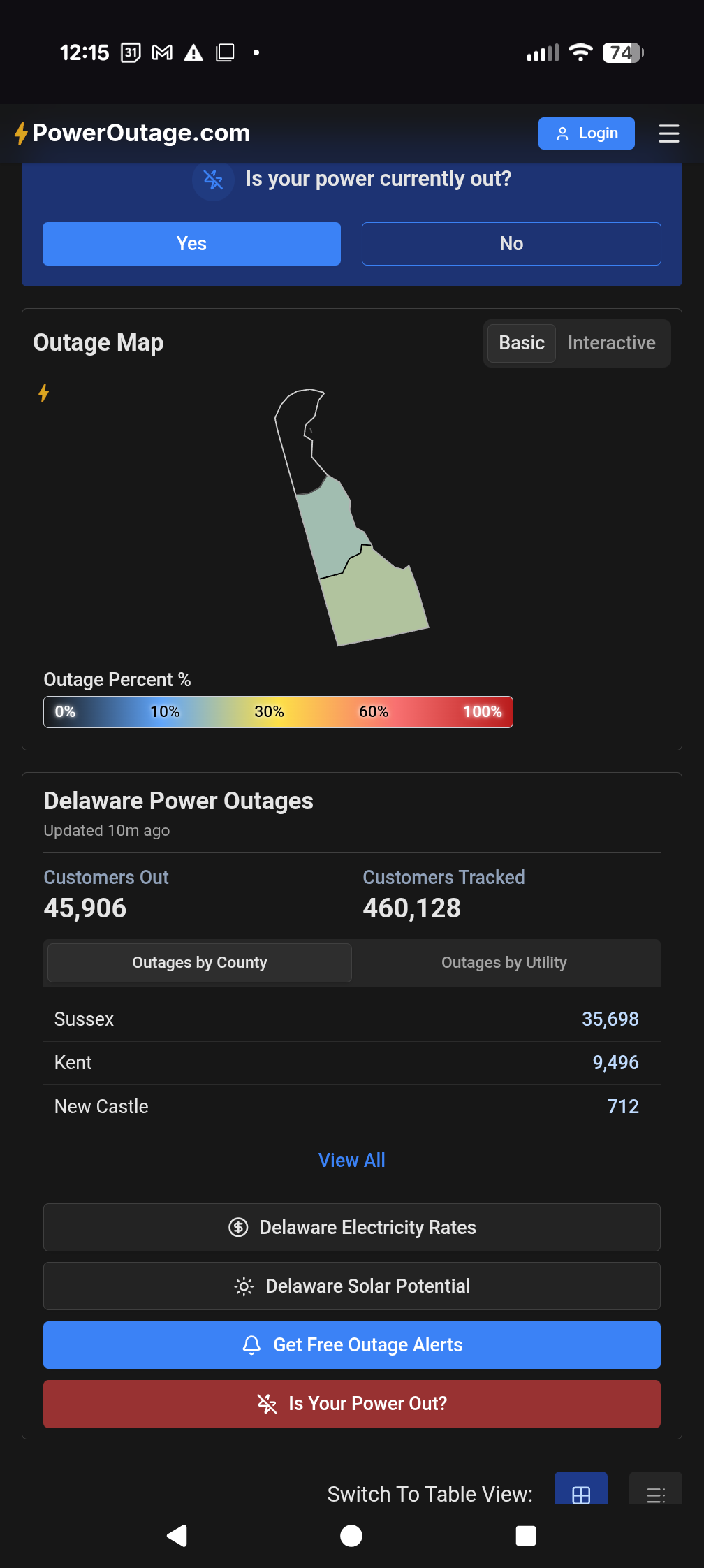The image size is (704, 1568).
Task: Expand full list with View All
Action: tap(351, 1160)
